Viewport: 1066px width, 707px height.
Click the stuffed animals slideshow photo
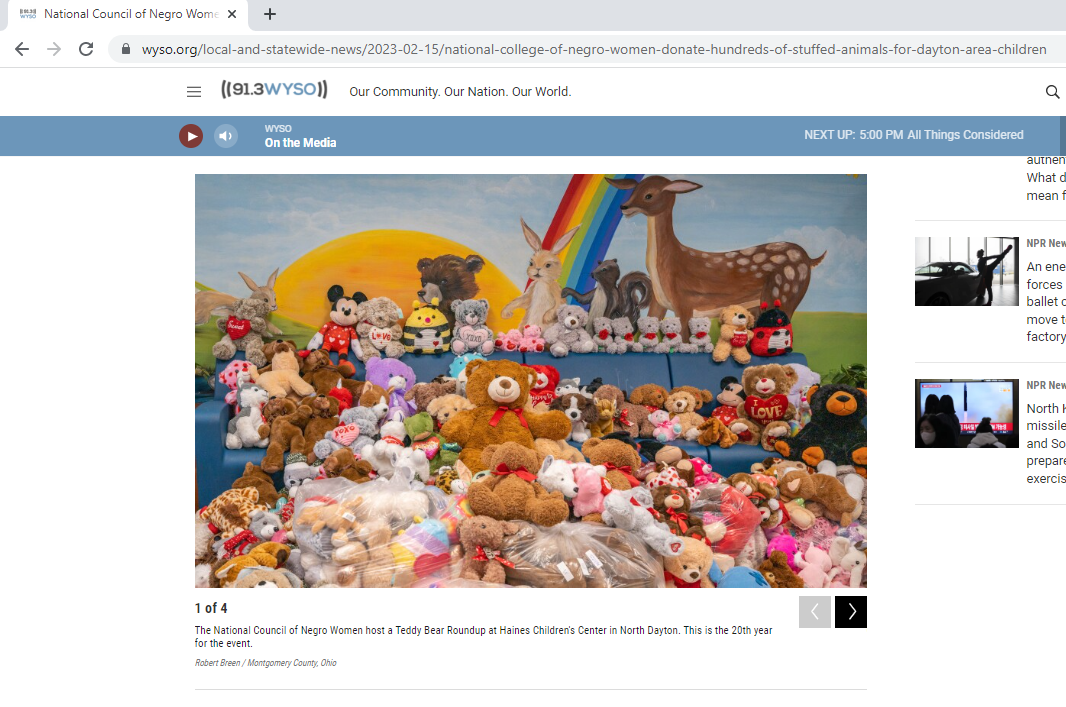(x=530, y=380)
